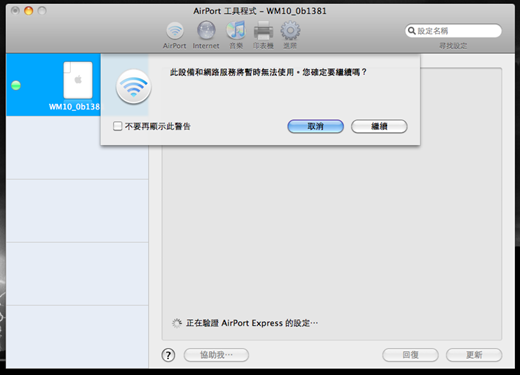Click the 更新 (Update) button
This screenshot has width=520, height=375.
(474, 355)
